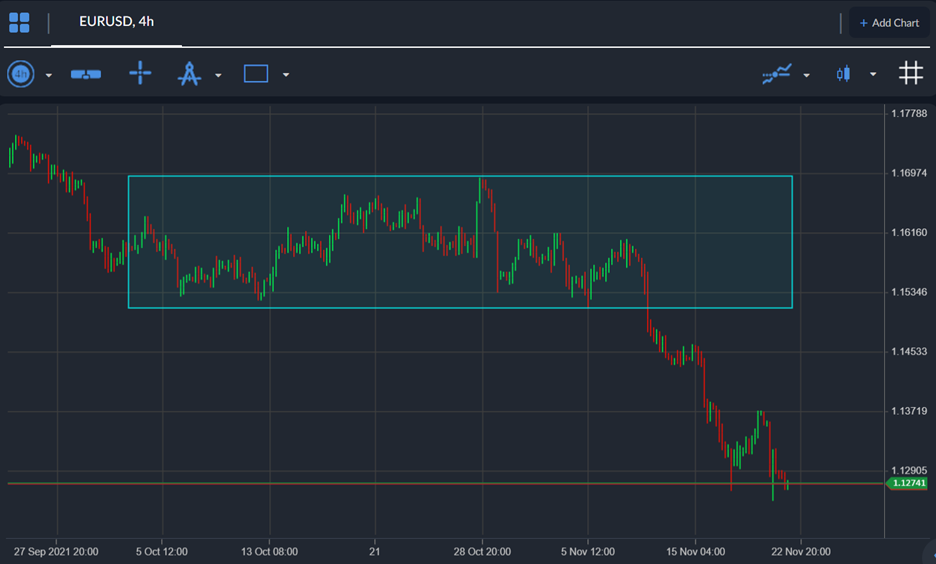The height and width of the screenshot is (564, 936).
Task: Click the 1.16974 price axis label
Action: 909,173
